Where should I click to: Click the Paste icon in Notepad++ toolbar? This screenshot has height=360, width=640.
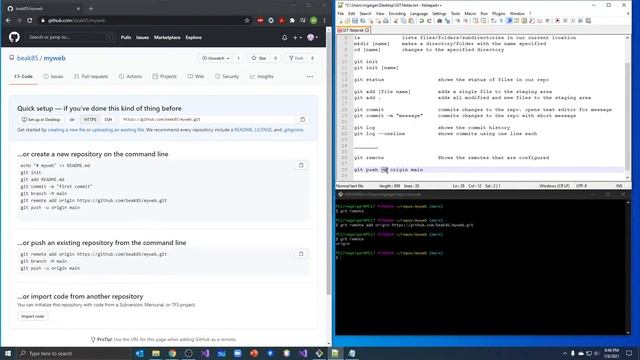(411, 21)
